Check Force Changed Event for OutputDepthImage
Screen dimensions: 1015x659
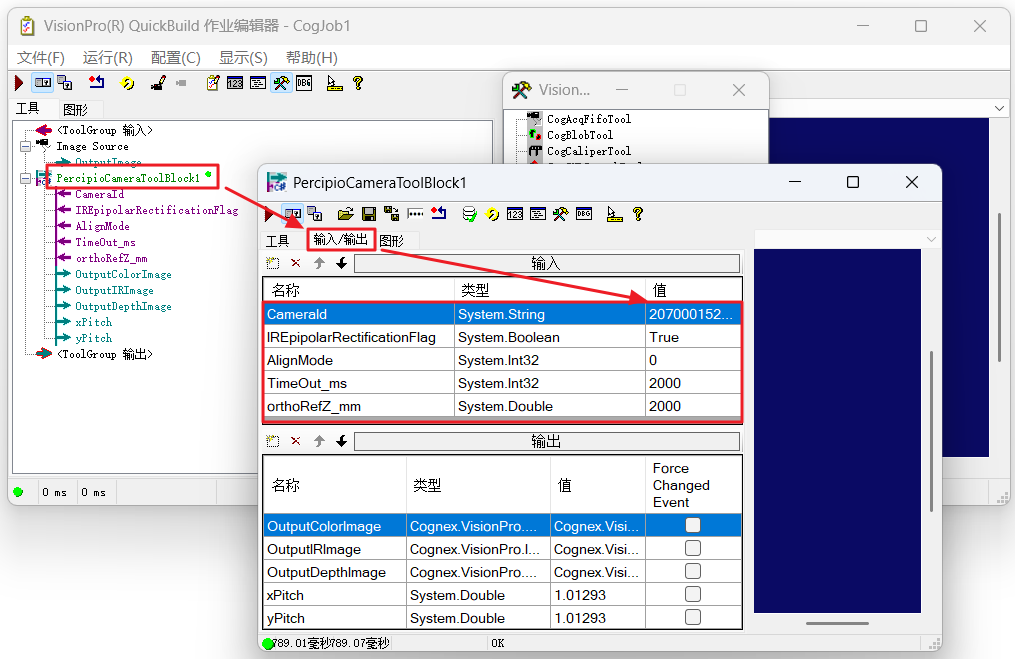point(693,571)
